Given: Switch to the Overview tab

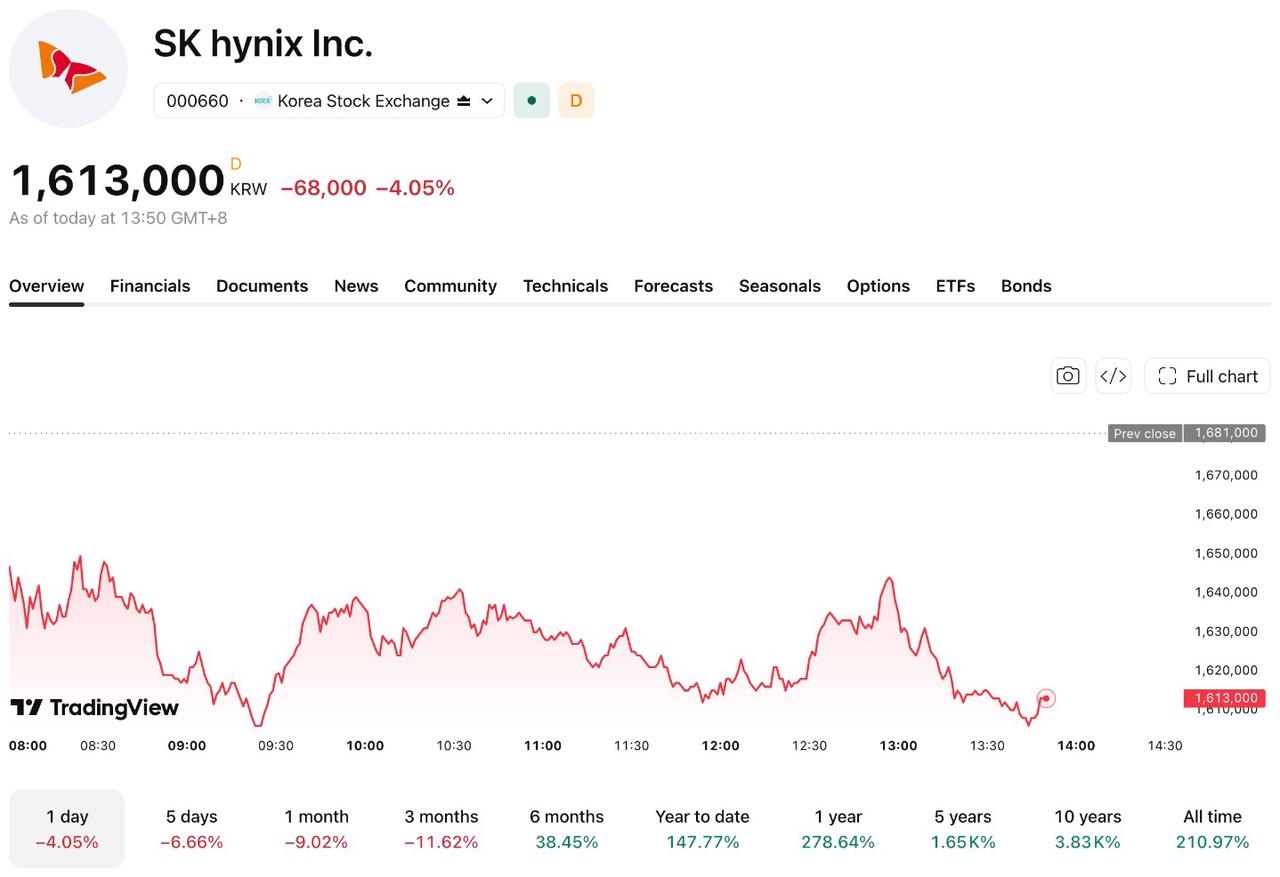Looking at the screenshot, I should (x=47, y=286).
